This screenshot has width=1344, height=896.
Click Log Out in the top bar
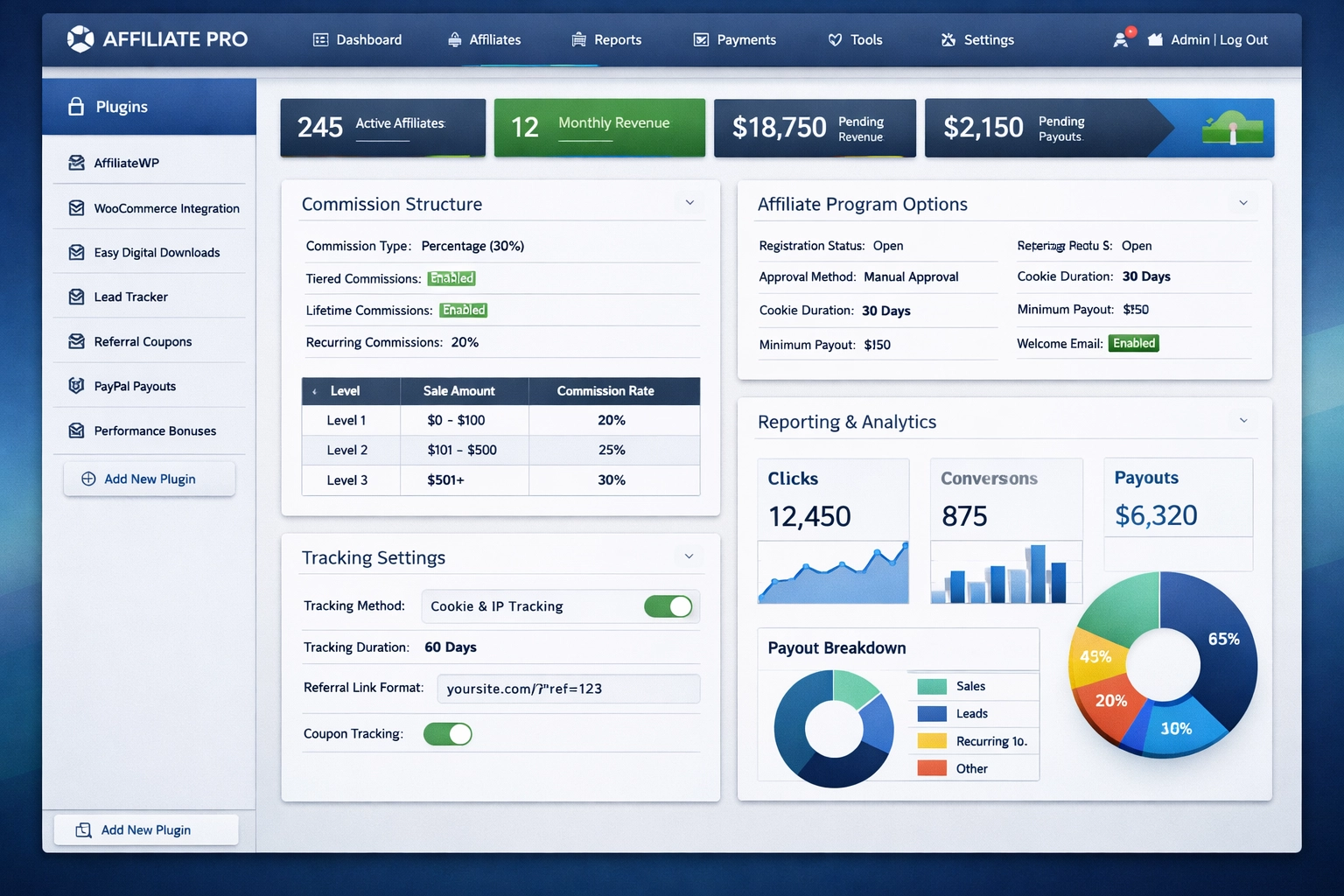[x=1243, y=39]
